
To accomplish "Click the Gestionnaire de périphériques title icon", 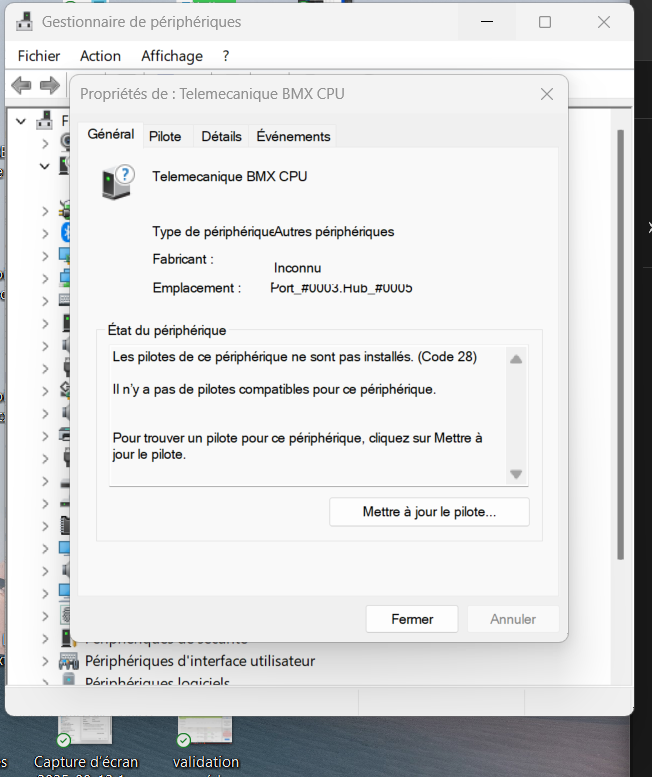I will coord(24,22).
